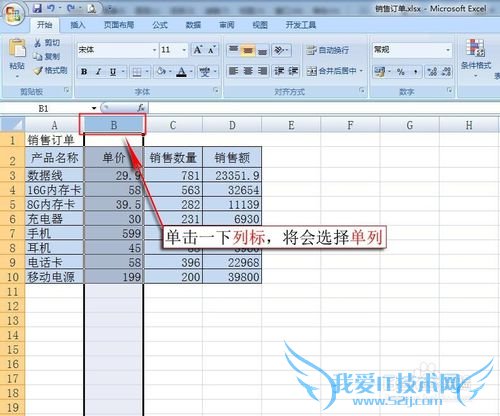
Task: Toggle underline formatting
Action: tap(113, 71)
